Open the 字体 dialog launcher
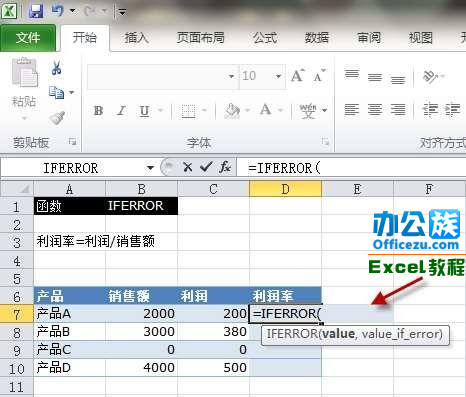The height and width of the screenshot is (397, 466). click(x=325, y=142)
